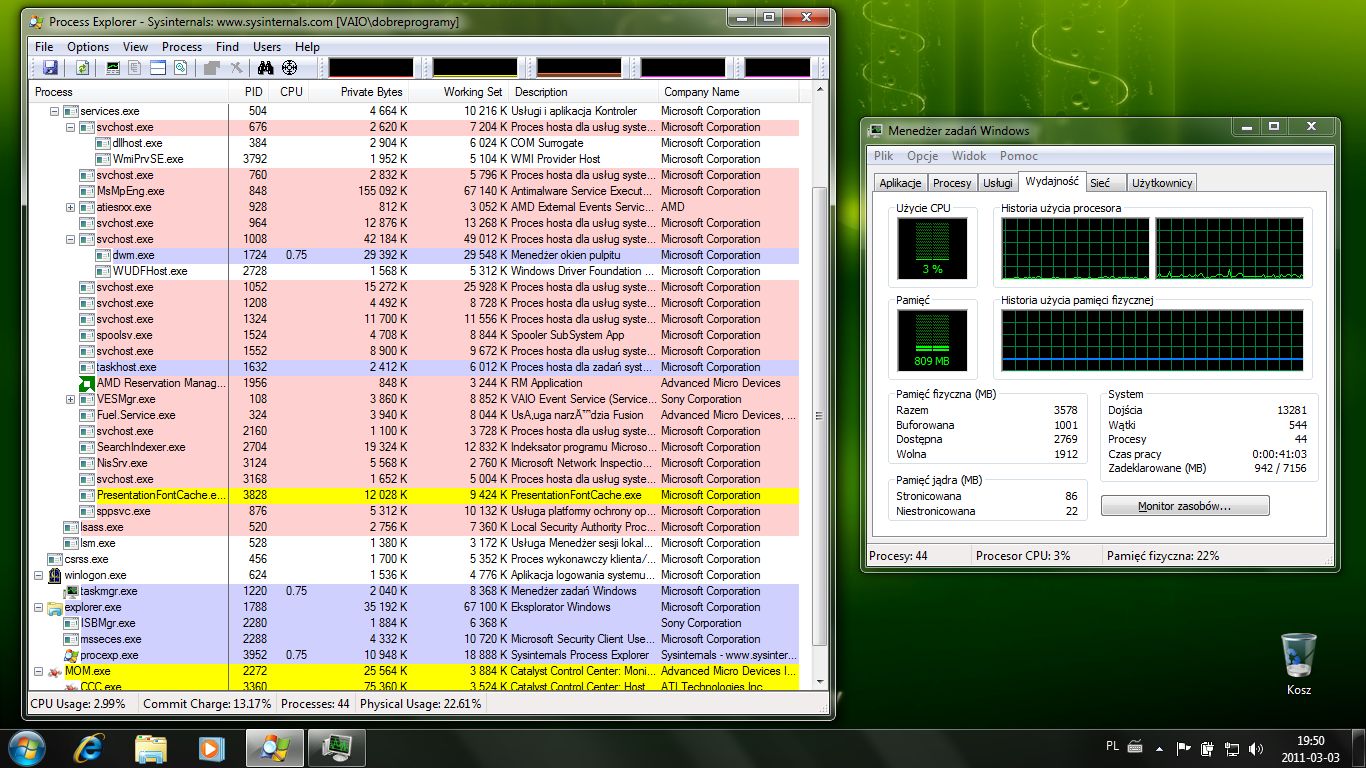Click the Refresh Now toolbar icon
The image size is (1366, 768).
tap(82, 68)
